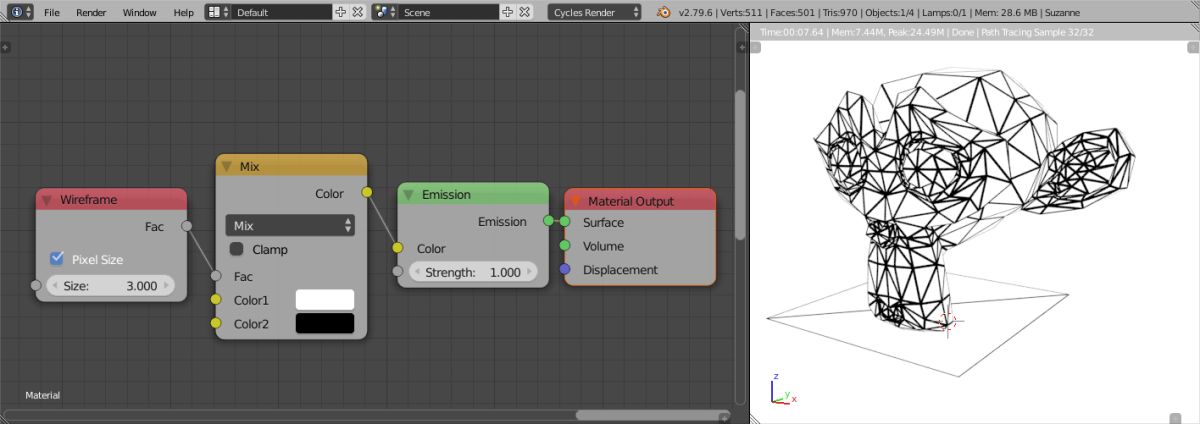Click the render view's bottom-right region toggle

(1175, 418)
